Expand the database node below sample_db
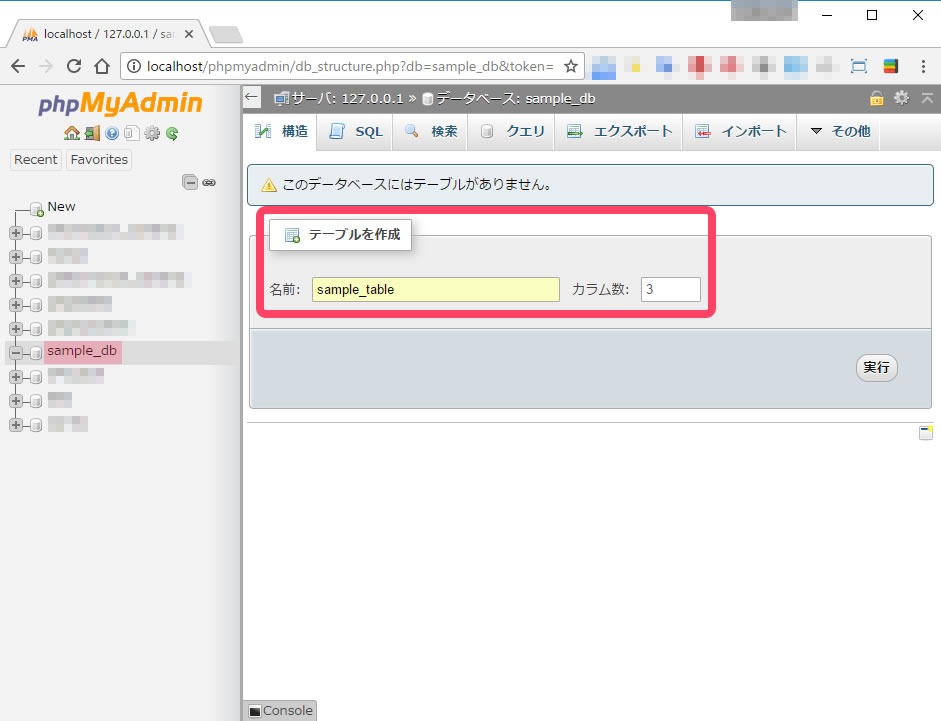Image resolution: width=941 pixels, height=721 pixels. (x=16, y=376)
